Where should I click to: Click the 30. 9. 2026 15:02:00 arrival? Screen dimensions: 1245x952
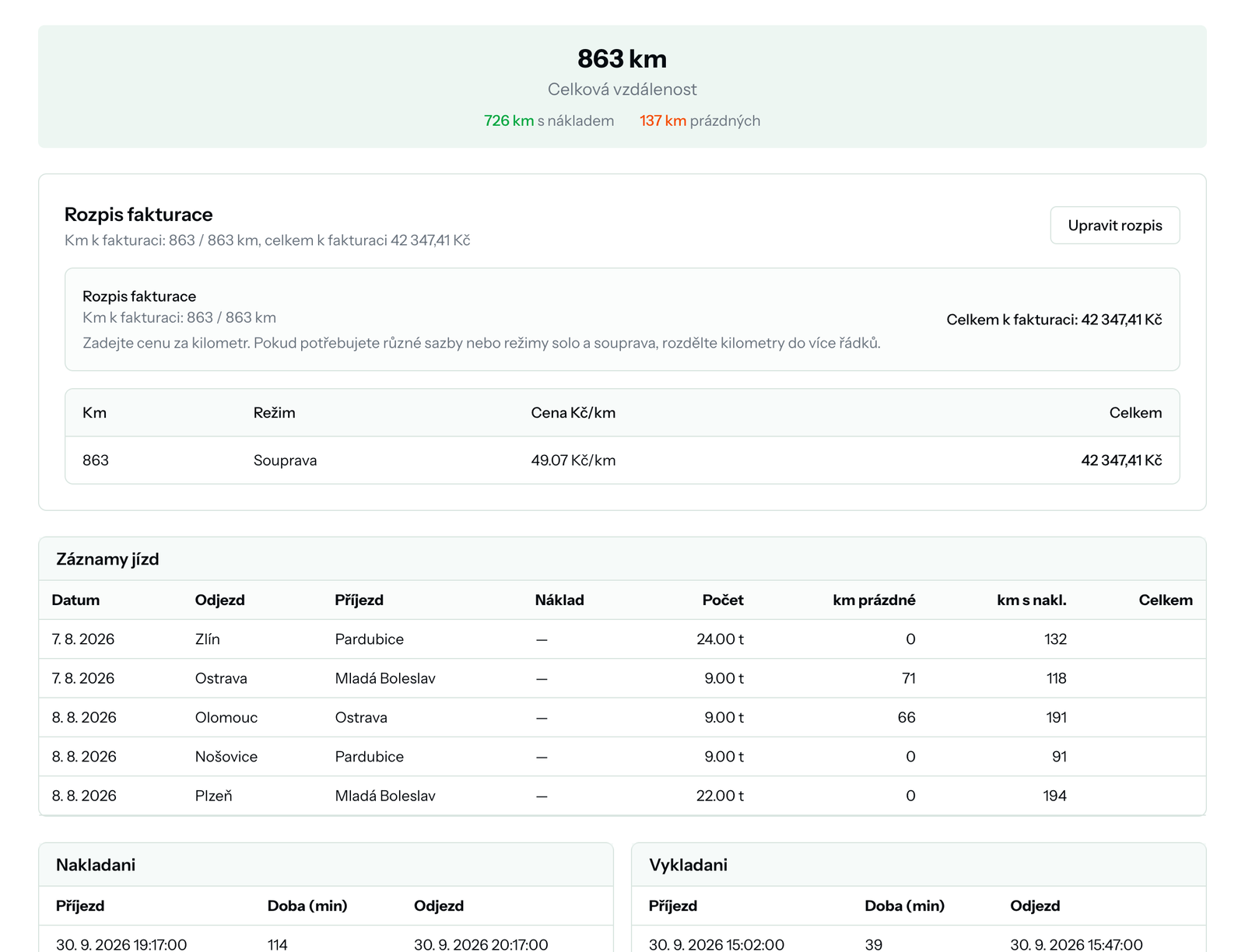[717, 944]
